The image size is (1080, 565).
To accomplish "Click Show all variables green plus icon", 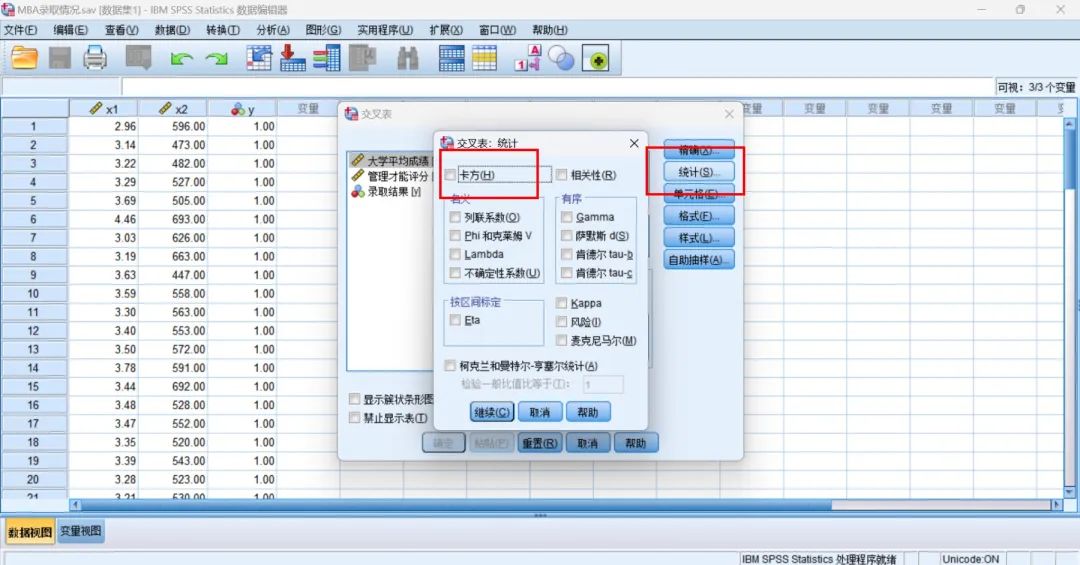I will click(x=596, y=59).
